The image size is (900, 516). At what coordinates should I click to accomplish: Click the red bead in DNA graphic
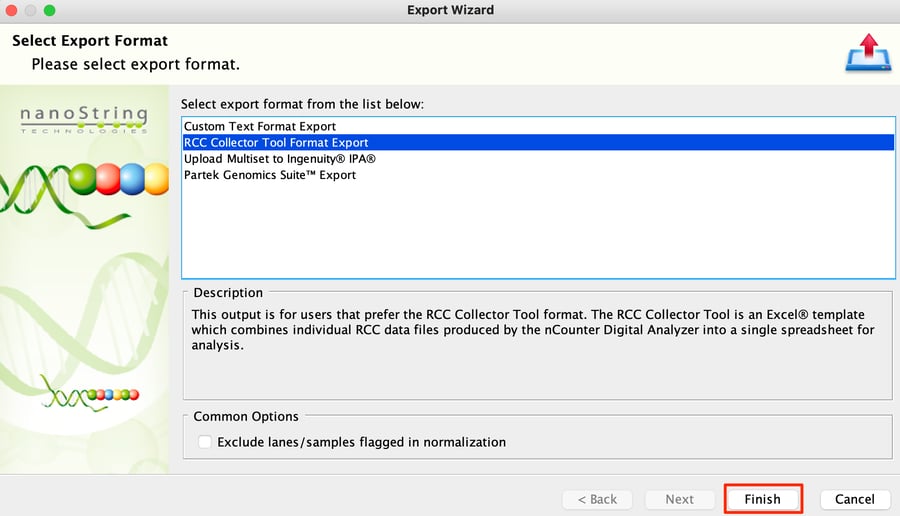click(x=108, y=179)
